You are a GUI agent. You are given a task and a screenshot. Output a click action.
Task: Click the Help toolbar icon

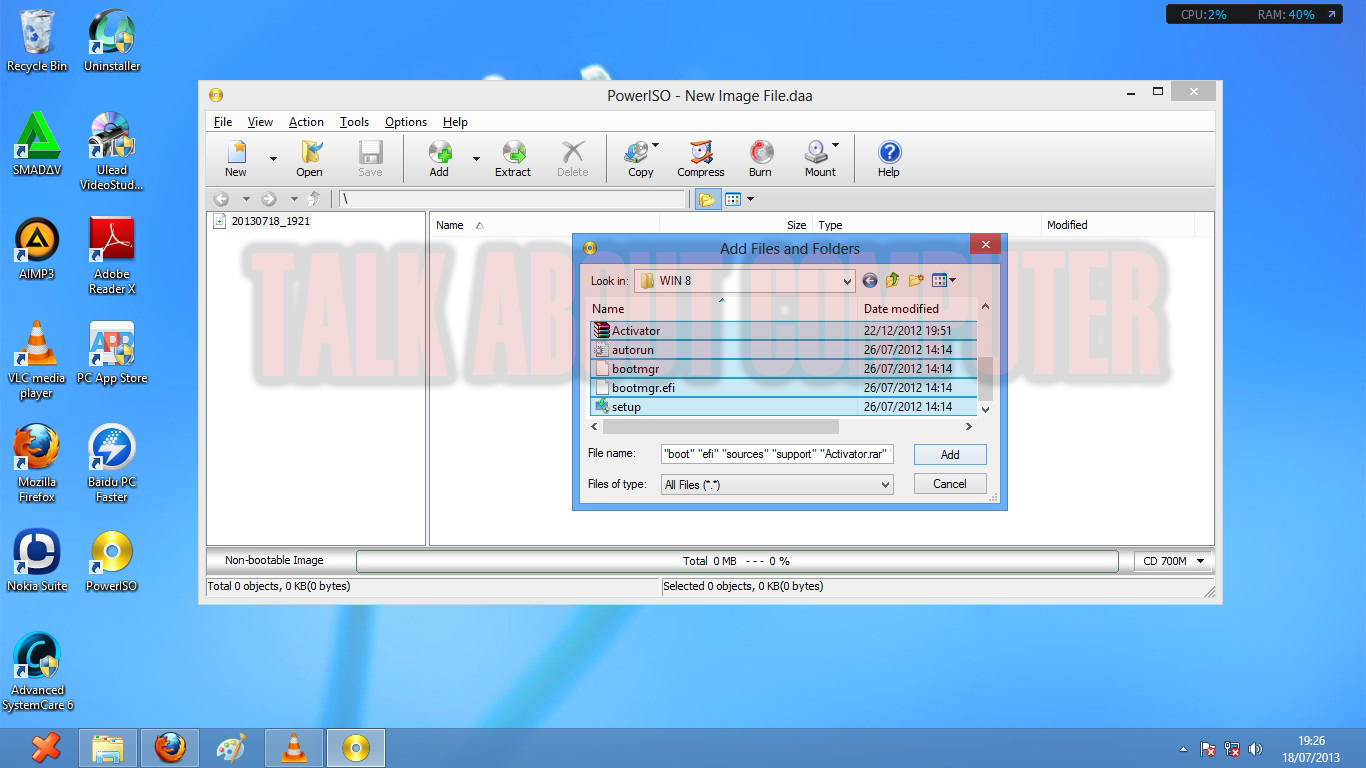889,158
